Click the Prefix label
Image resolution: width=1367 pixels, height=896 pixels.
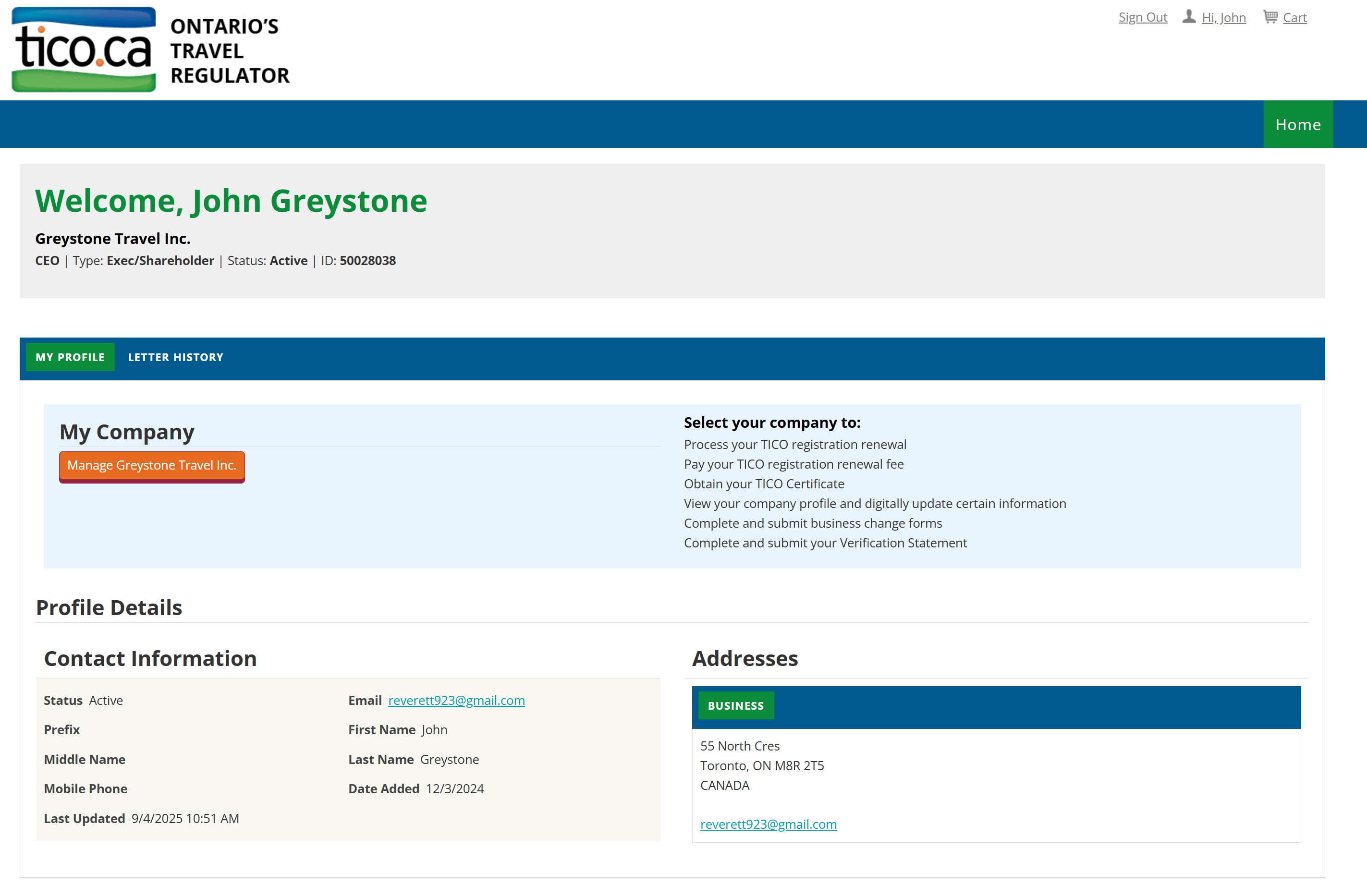[x=61, y=729]
